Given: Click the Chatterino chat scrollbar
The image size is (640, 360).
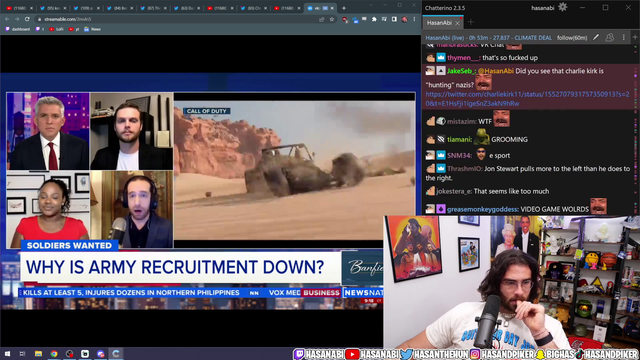Looking at the screenshot, I should click(636, 129).
